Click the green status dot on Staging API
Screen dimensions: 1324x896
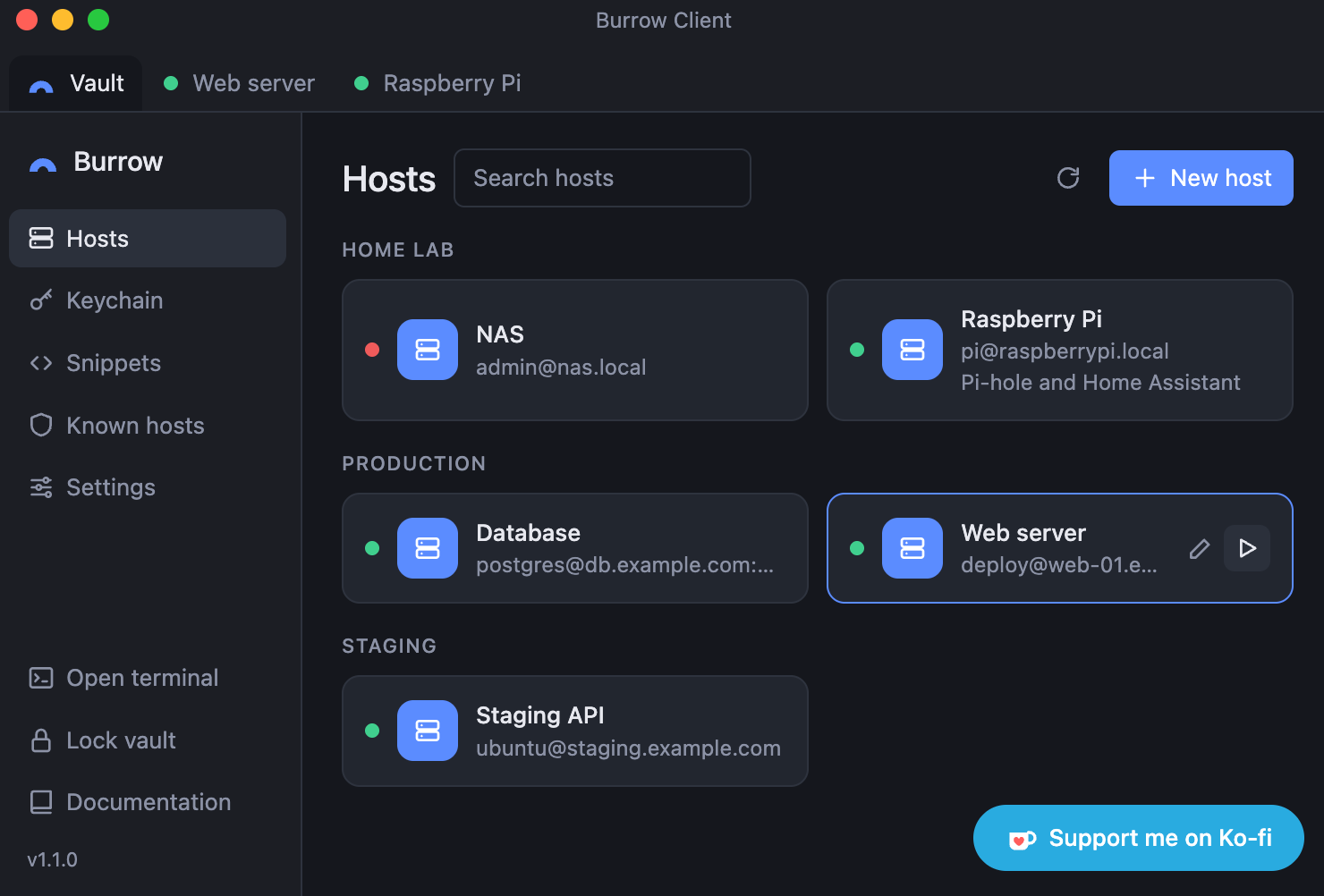point(372,731)
